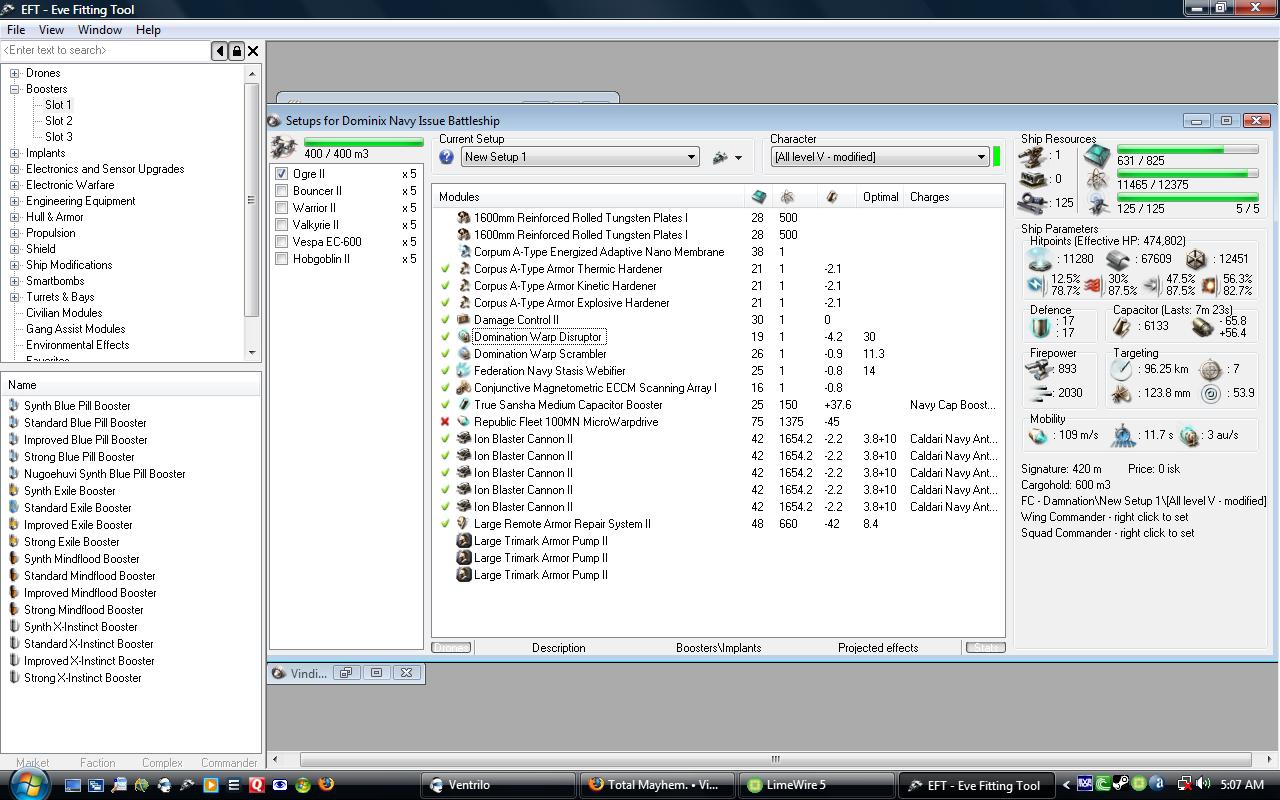Screen dimensions: 1280x800
Task: Toggle the red X on Republic Fleet 100MN MicroWarpdrive
Action: tap(445, 422)
